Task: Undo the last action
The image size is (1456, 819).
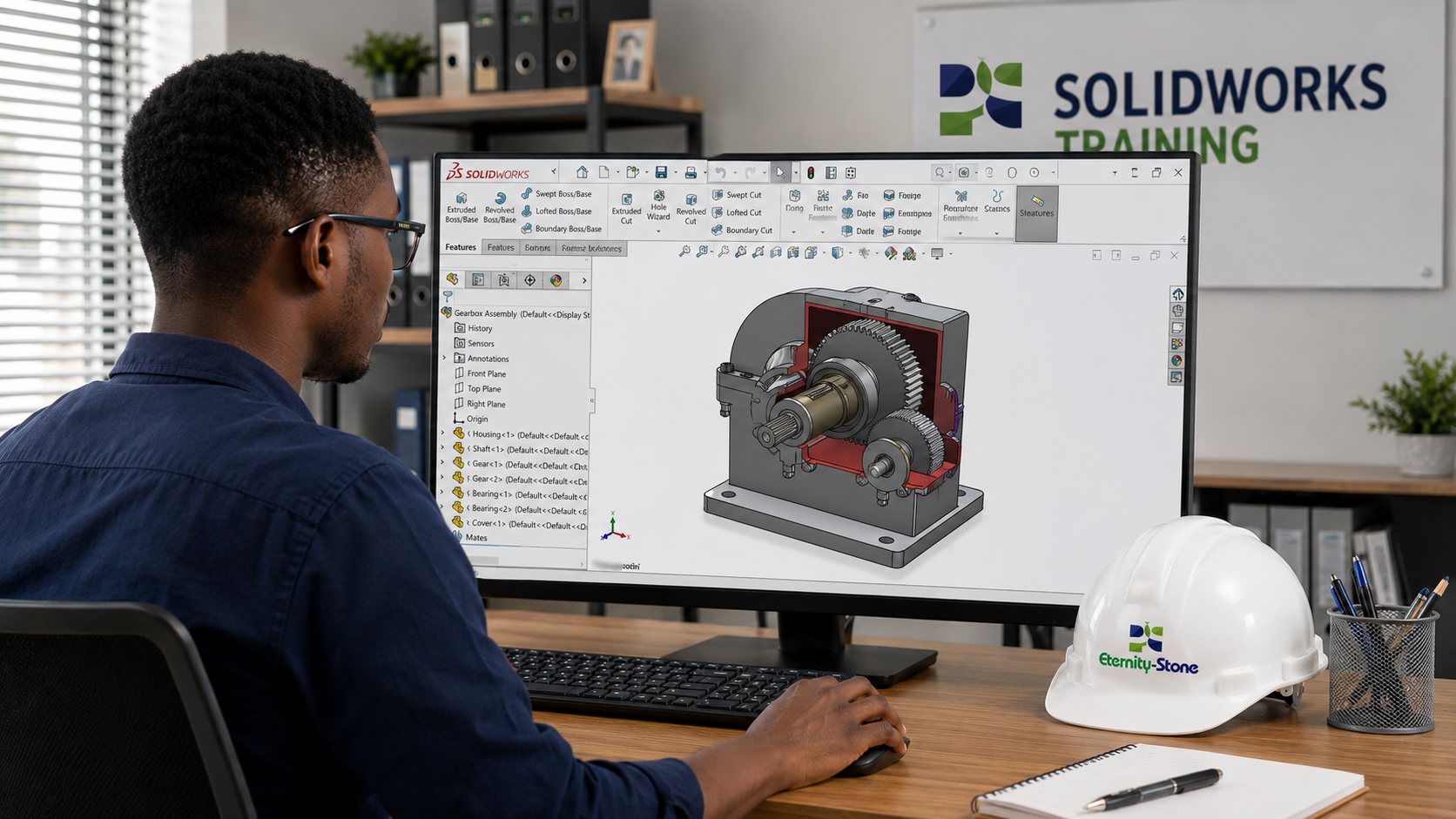Action: tap(720, 172)
